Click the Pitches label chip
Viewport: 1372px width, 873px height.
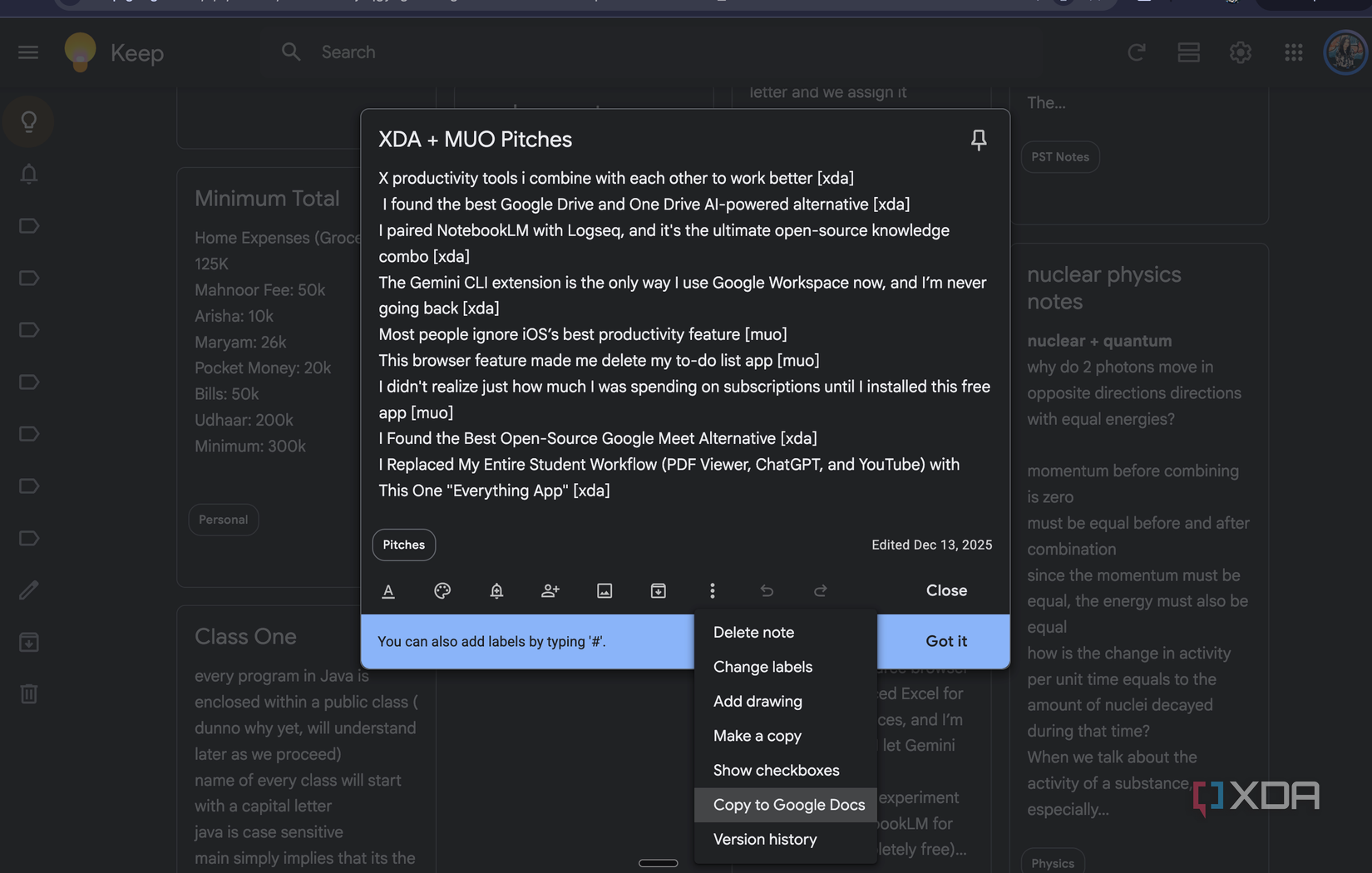(404, 545)
